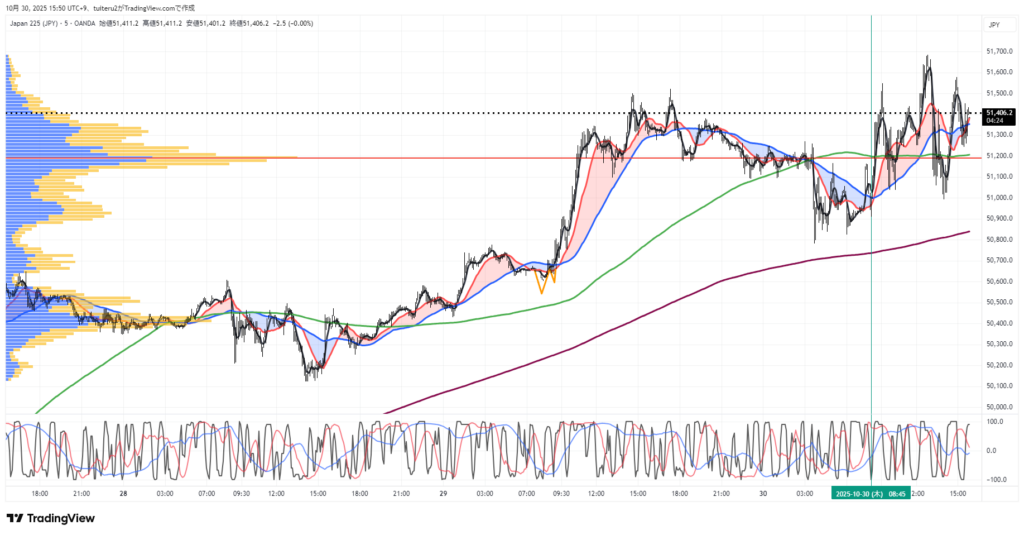Click the dotted current price line

pos(500,114)
